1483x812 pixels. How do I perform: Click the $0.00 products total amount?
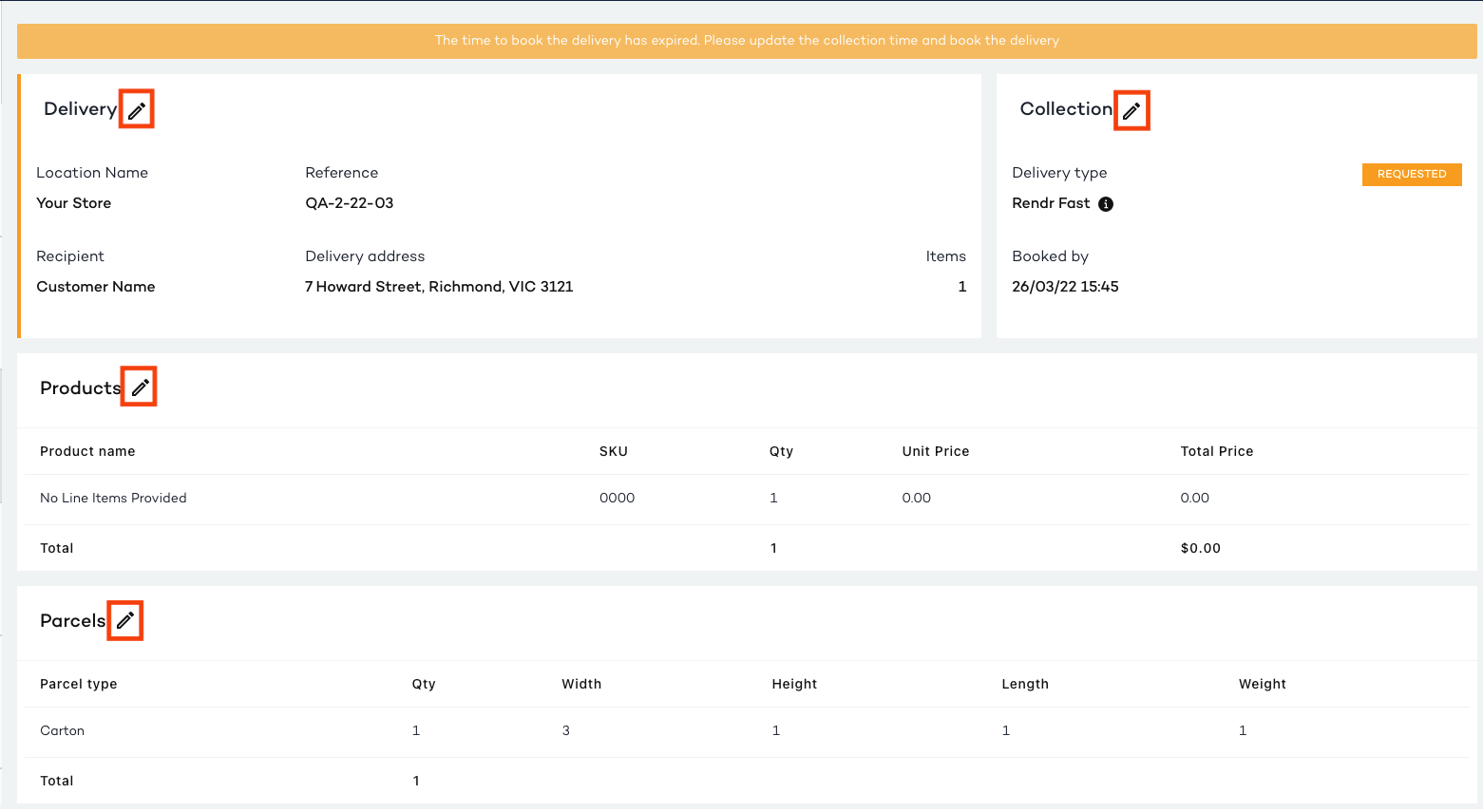click(x=1200, y=548)
